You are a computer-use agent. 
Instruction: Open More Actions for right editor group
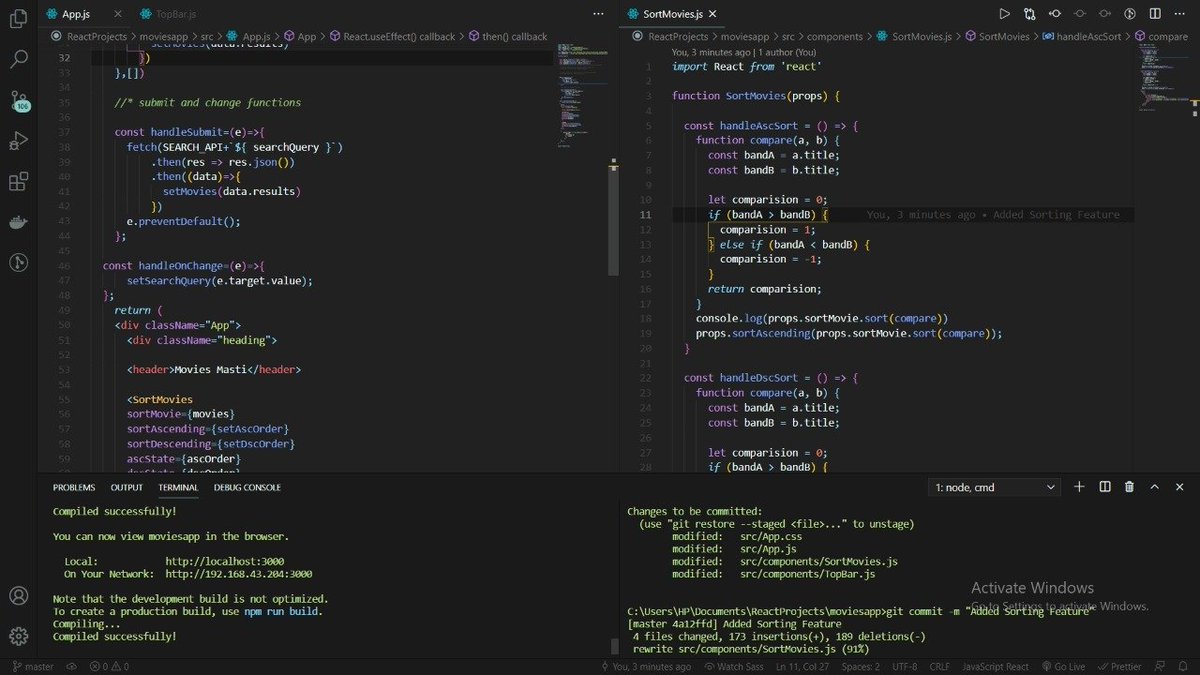(1179, 14)
